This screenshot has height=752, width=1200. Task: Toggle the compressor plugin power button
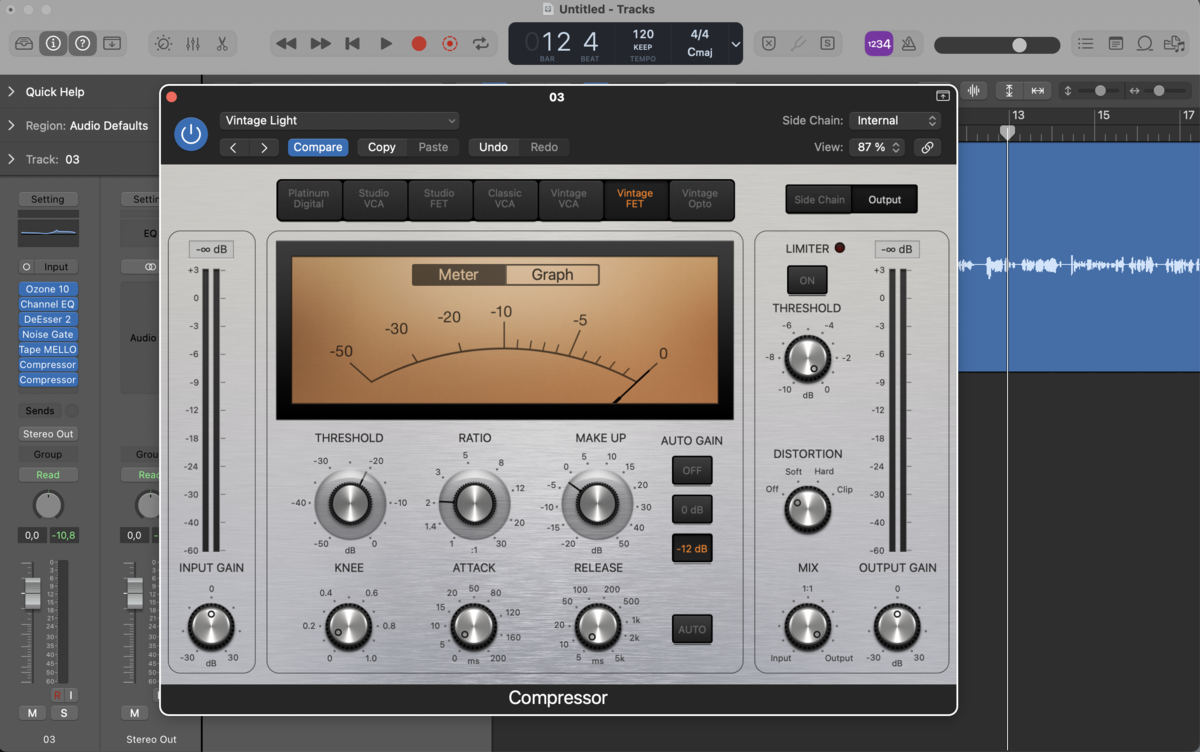tap(191, 134)
